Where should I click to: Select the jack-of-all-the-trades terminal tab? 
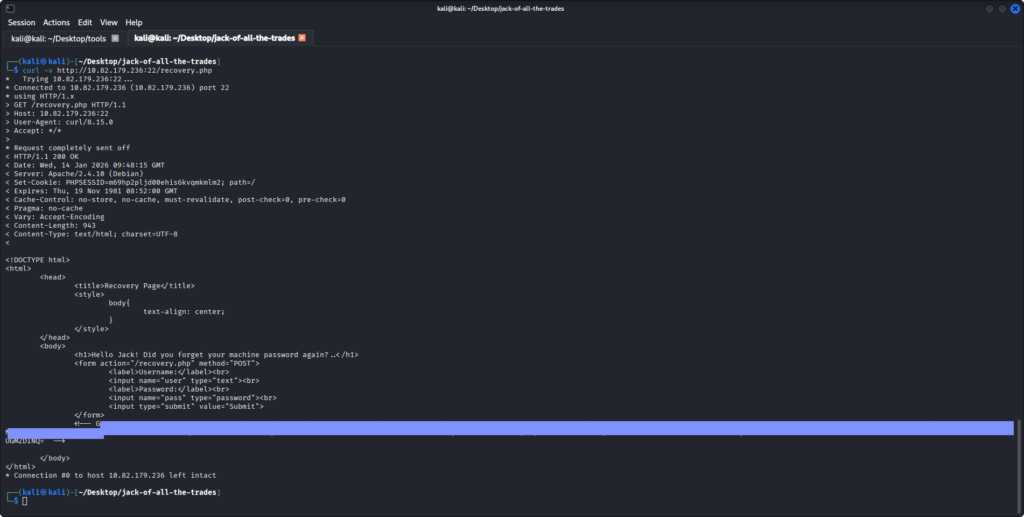[214, 38]
